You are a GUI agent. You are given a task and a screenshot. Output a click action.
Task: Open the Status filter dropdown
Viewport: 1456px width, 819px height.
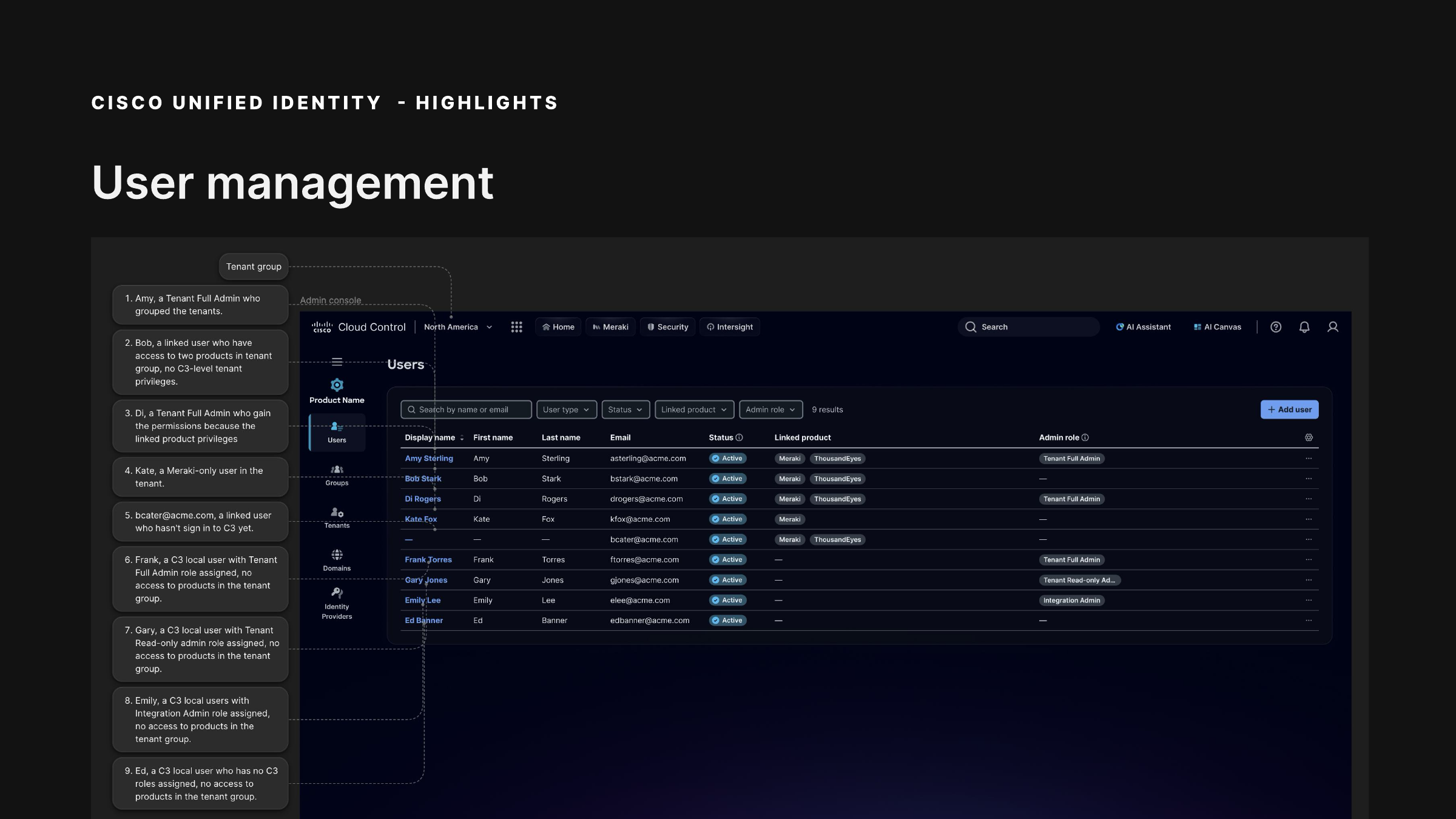(625, 409)
